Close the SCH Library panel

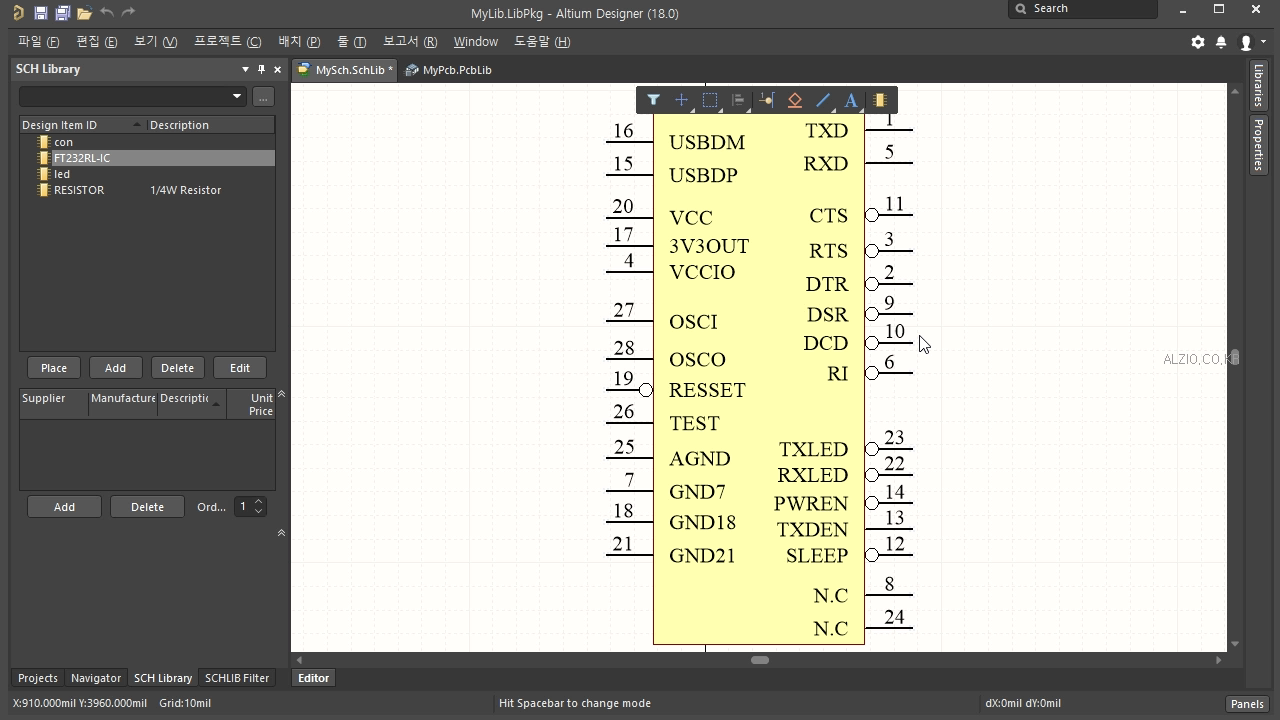277,69
